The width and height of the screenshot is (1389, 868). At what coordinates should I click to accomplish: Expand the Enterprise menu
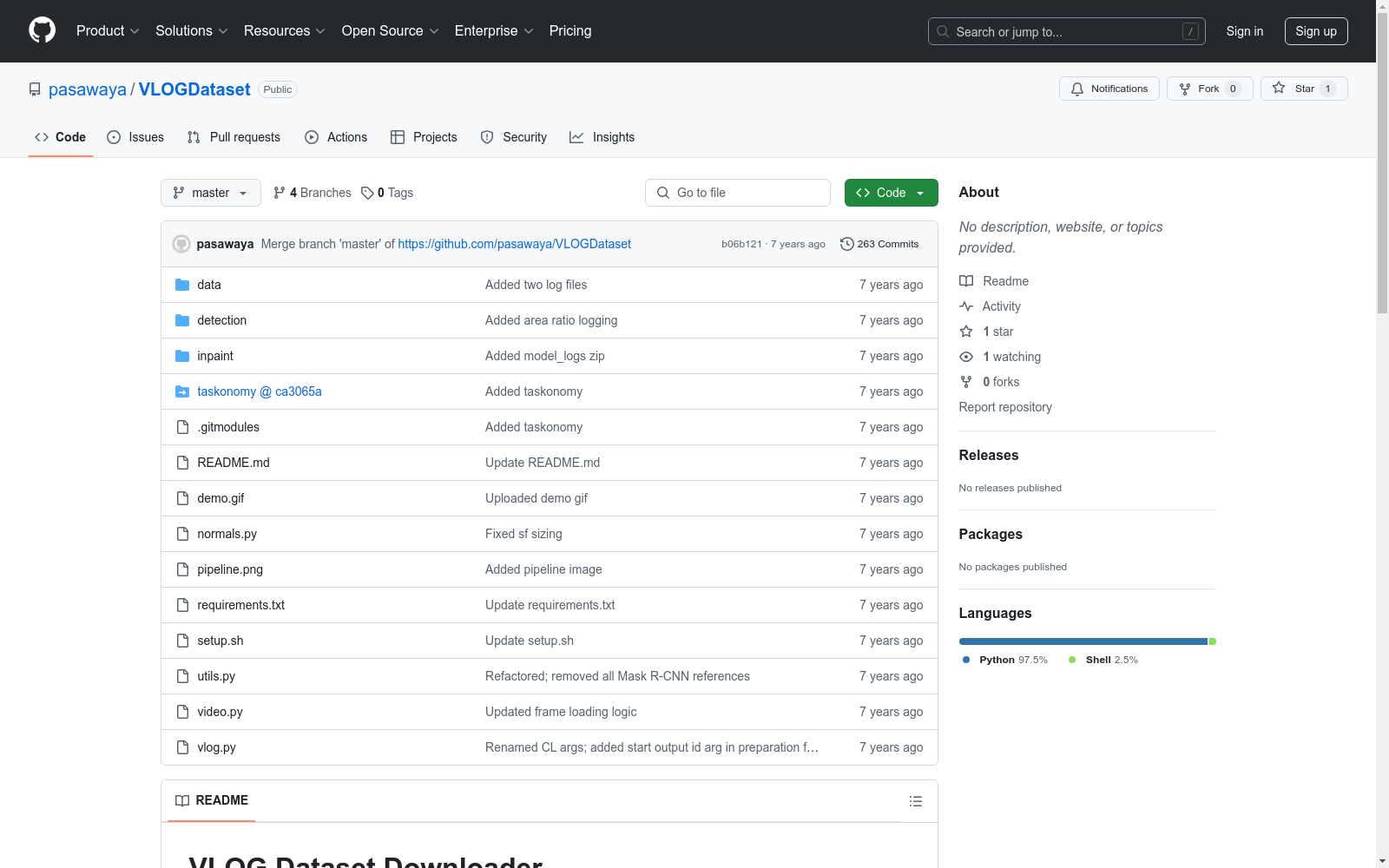[494, 31]
